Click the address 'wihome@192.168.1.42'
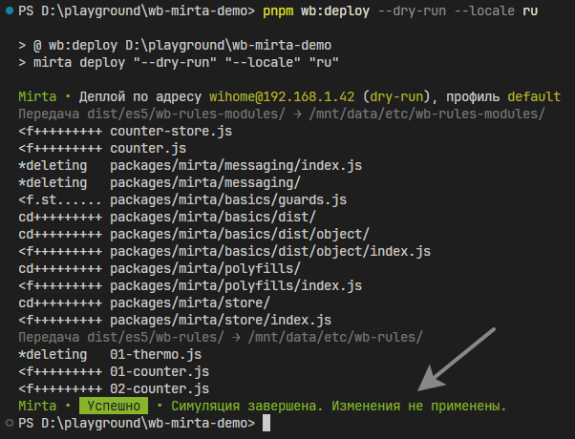575x439 pixels. (282, 97)
